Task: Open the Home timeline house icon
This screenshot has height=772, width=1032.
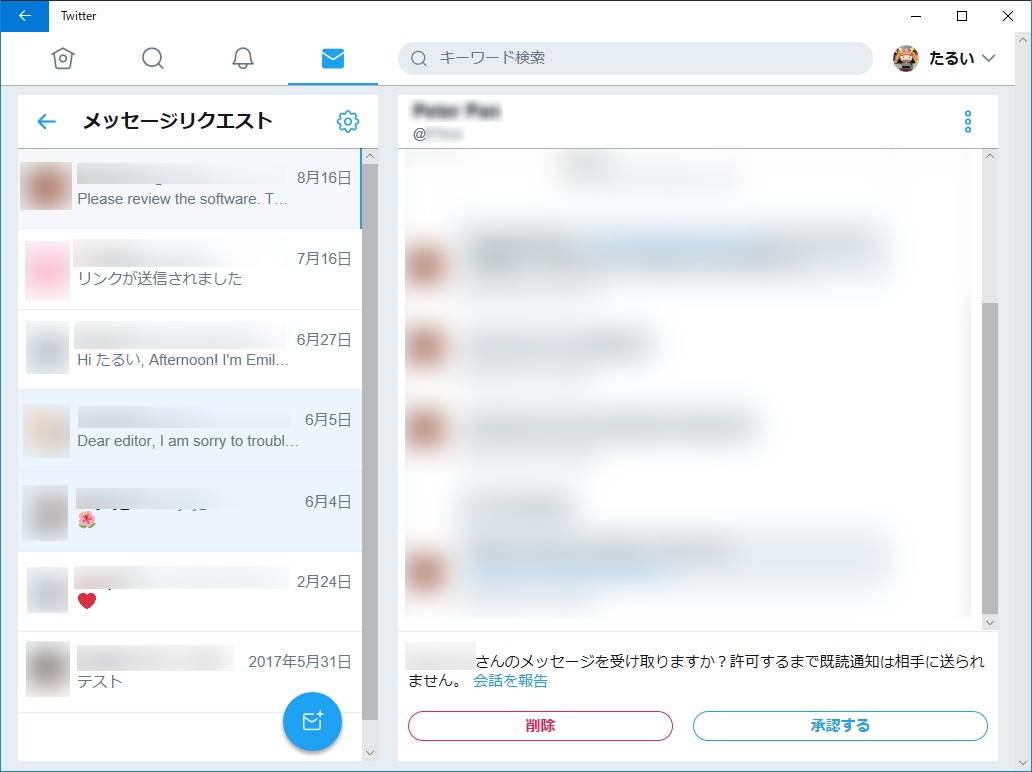Action: tap(63, 59)
